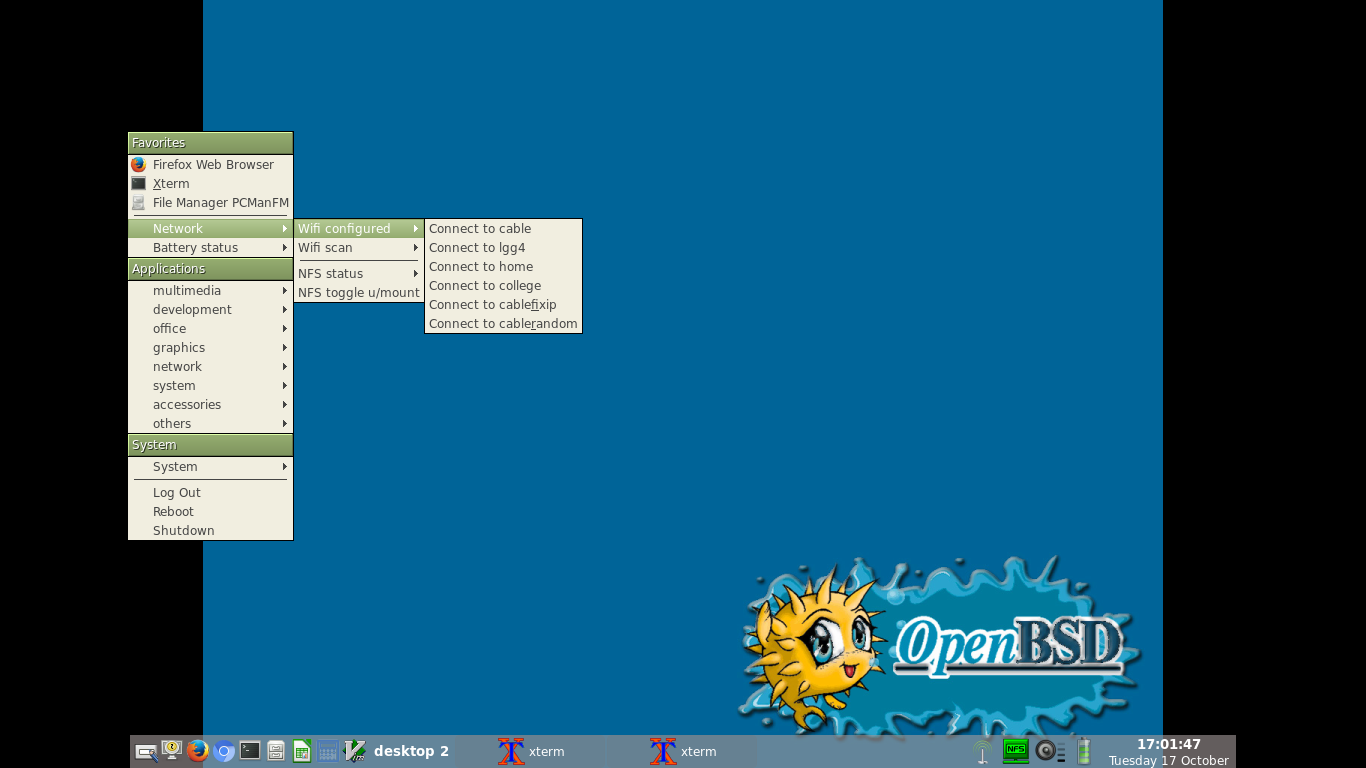Expand the office applications category

point(210,329)
